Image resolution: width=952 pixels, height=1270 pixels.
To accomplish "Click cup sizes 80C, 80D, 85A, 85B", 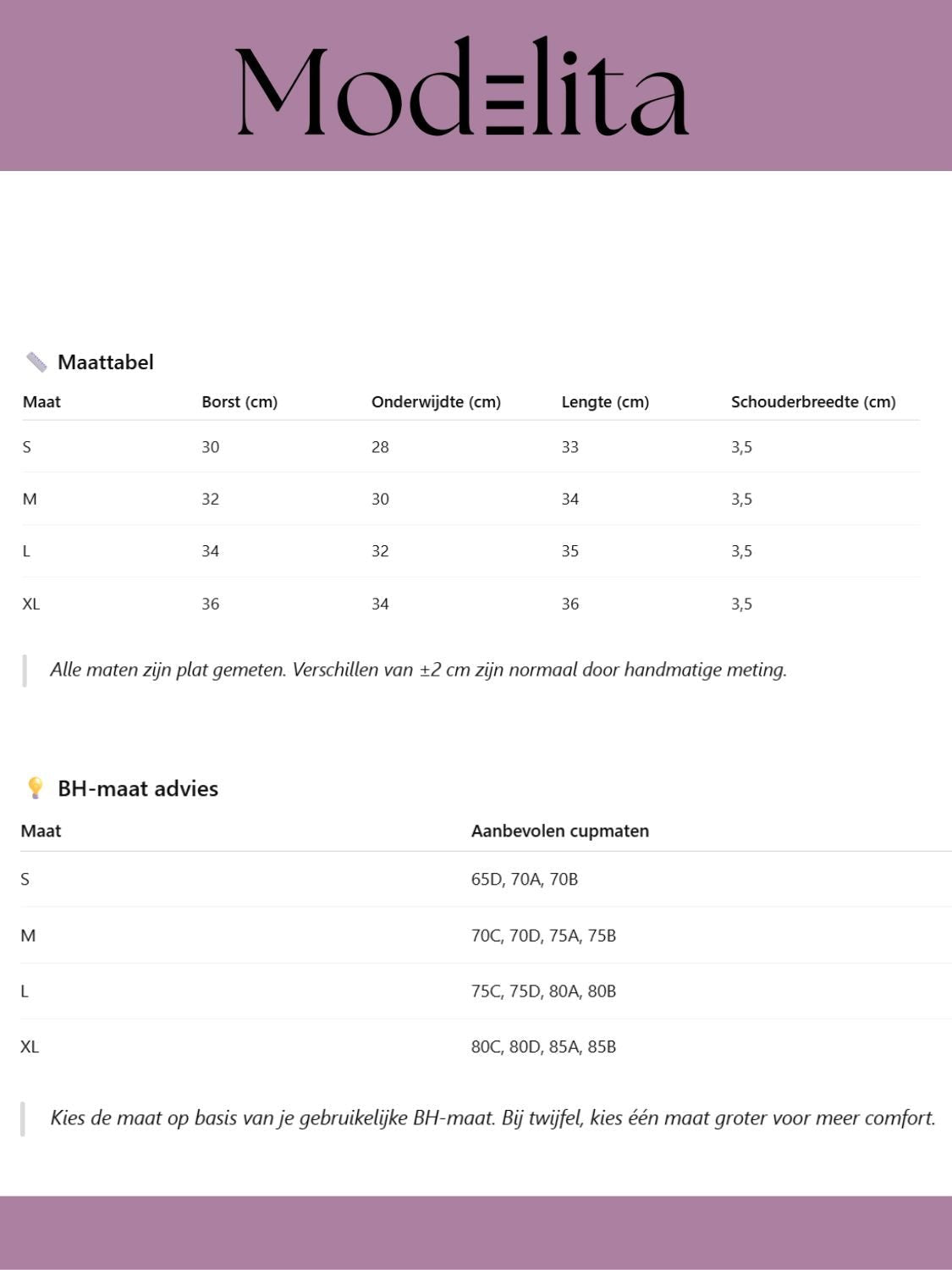I will click(543, 1047).
